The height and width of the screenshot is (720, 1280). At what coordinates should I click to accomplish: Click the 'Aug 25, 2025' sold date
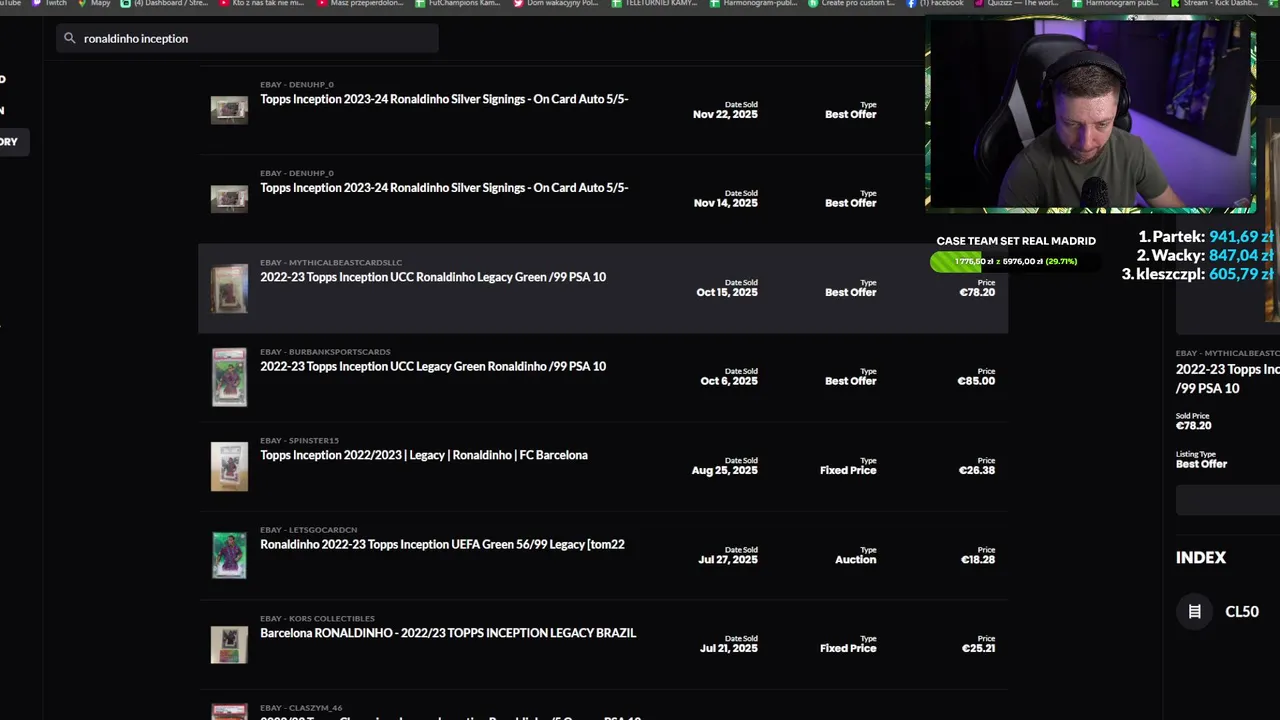(725, 470)
